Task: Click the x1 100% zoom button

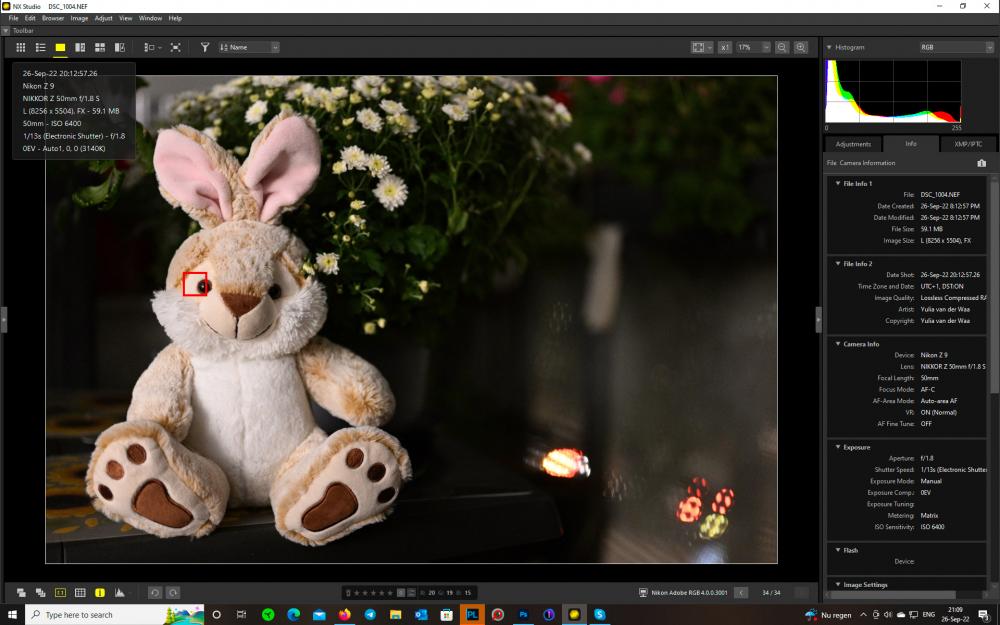Action: point(724,47)
